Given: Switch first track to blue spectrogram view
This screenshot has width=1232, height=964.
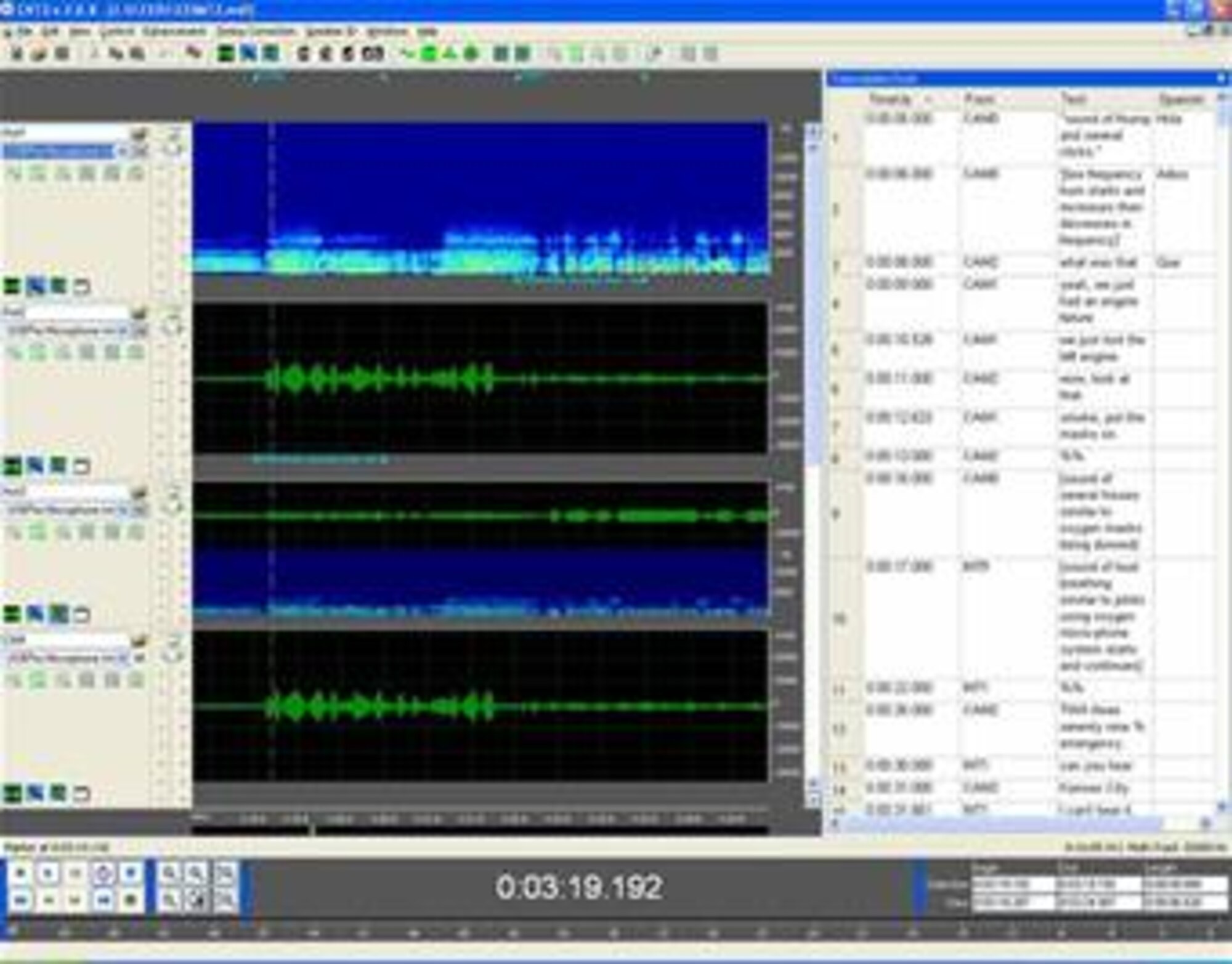Looking at the screenshot, I should point(35,286).
